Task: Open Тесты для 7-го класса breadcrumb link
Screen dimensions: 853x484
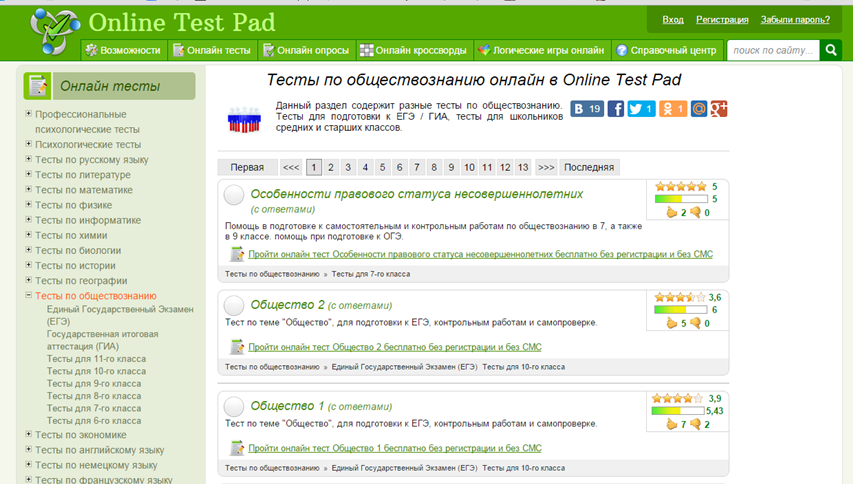Action: click(370, 274)
